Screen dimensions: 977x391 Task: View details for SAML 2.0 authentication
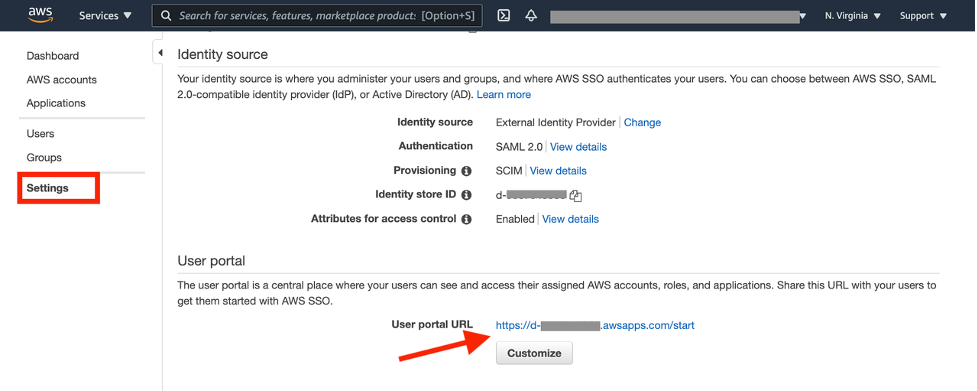[x=578, y=147]
